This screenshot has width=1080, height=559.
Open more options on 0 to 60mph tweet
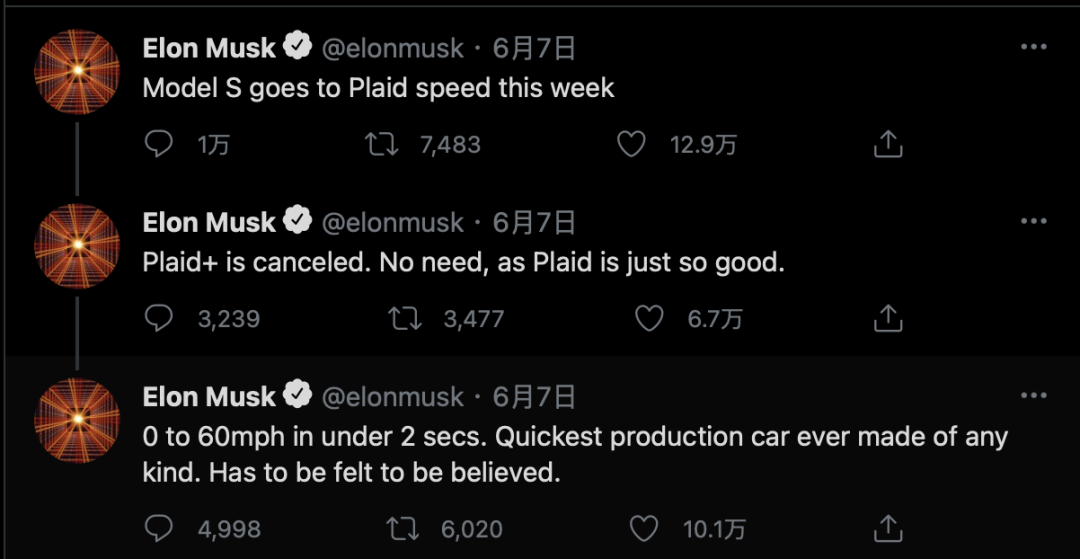click(x=1033, y=396)
